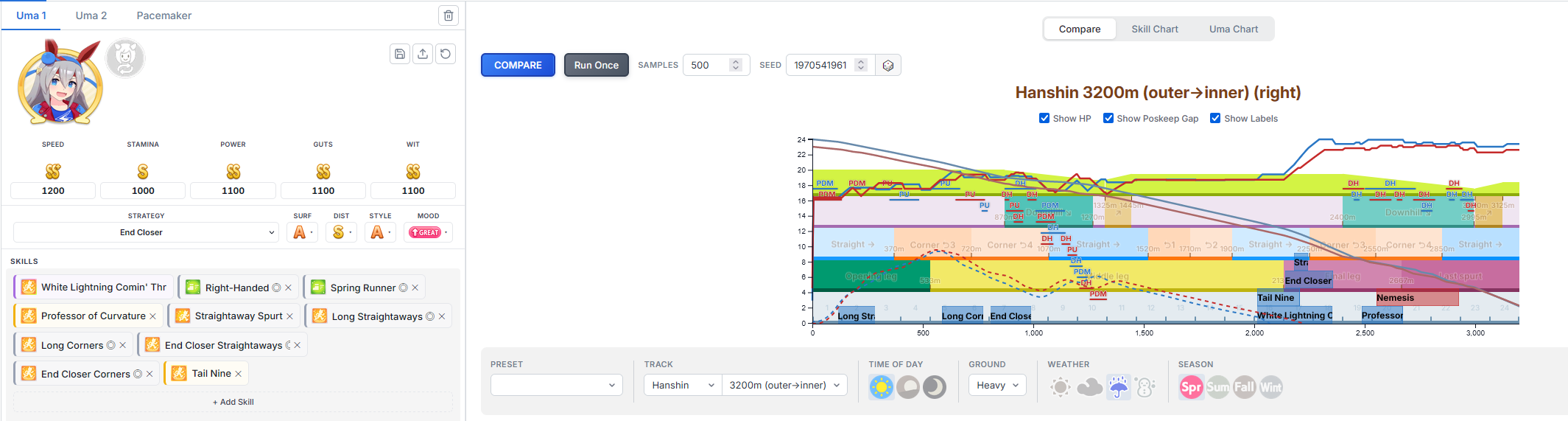Click the Speed SS rank icon

(x=53, y=171)
